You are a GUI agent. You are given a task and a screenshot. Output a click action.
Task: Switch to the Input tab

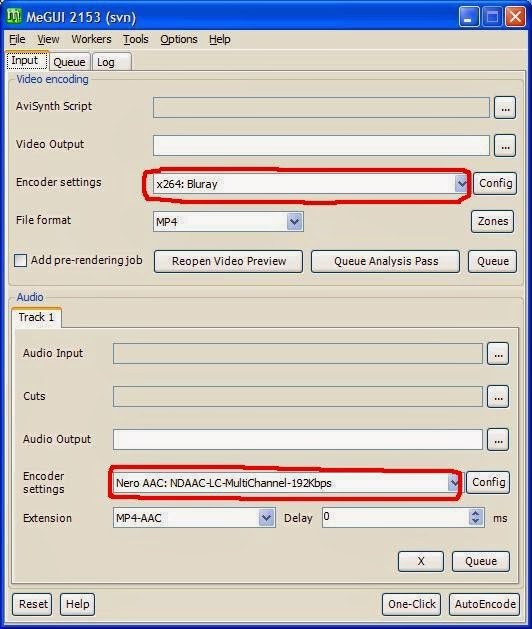click(27, 61)
